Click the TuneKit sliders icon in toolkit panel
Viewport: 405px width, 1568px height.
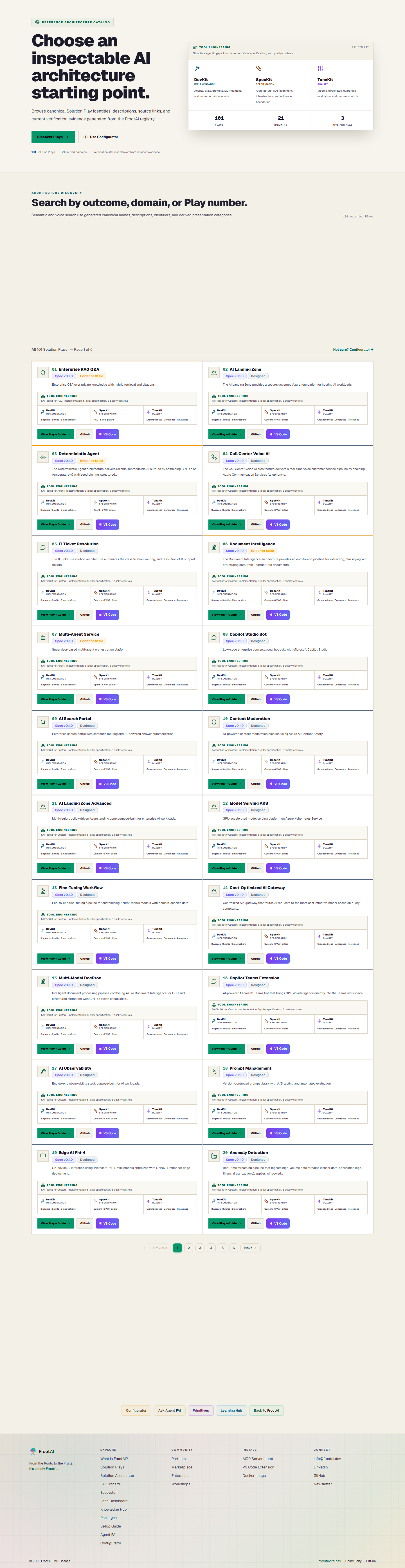[x=320, y=68]
